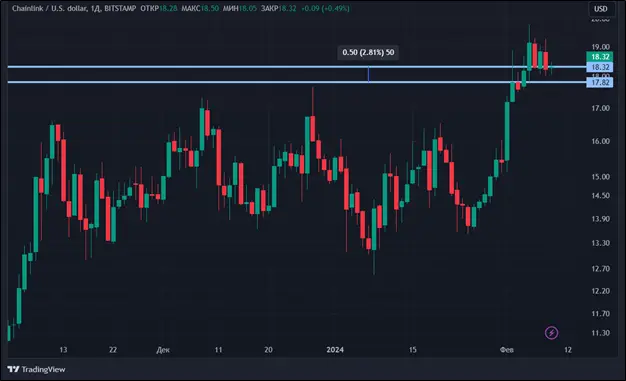The width and height of the screenshot is (626, 381).
Task: Click the green 18.32 current price label
Action: (x=600, y=57)
